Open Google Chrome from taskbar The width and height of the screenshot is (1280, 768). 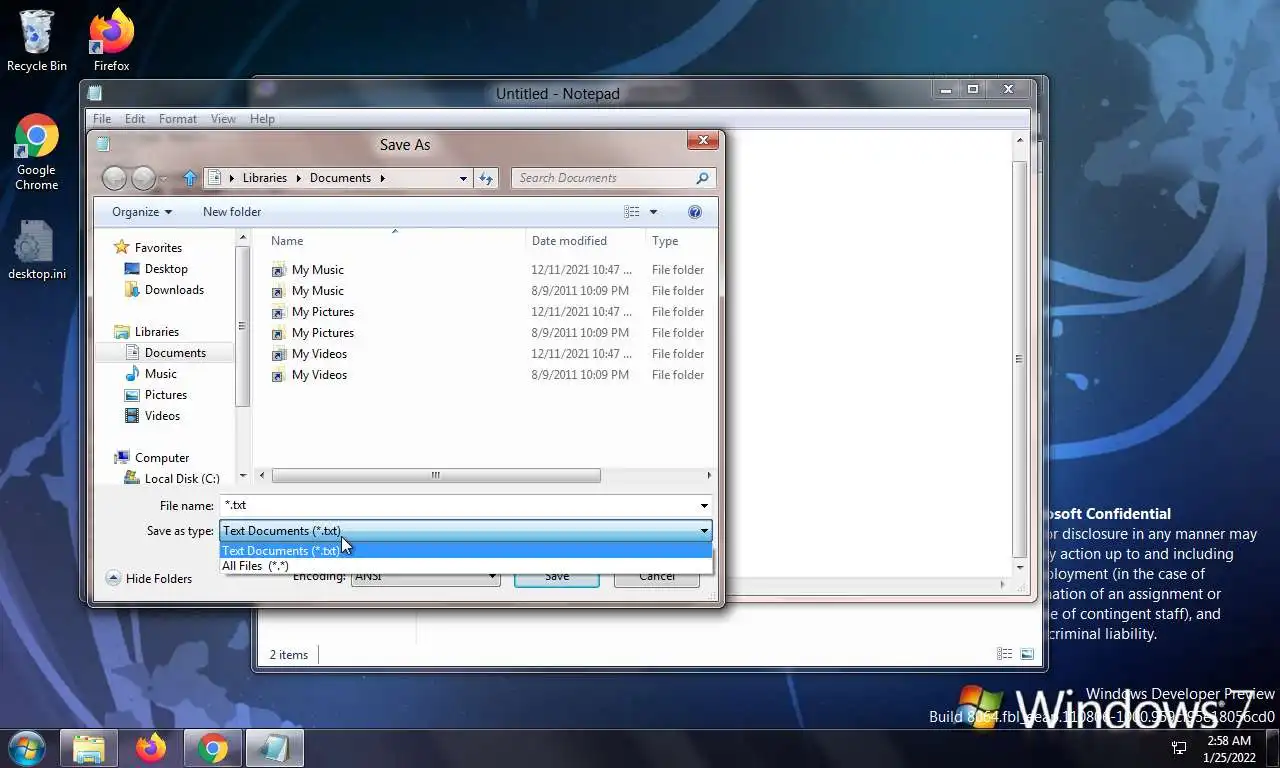[x=212, y=748]
